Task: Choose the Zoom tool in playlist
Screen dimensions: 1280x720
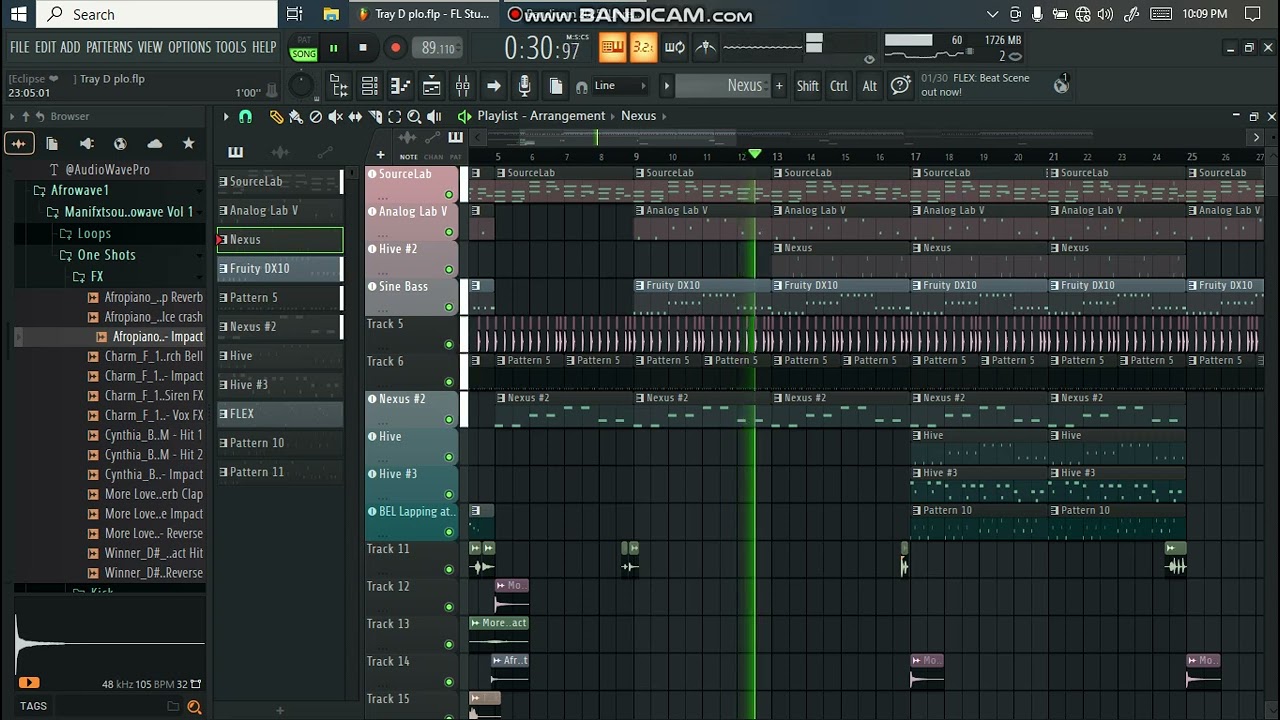Action: click(x=414, y=117)
